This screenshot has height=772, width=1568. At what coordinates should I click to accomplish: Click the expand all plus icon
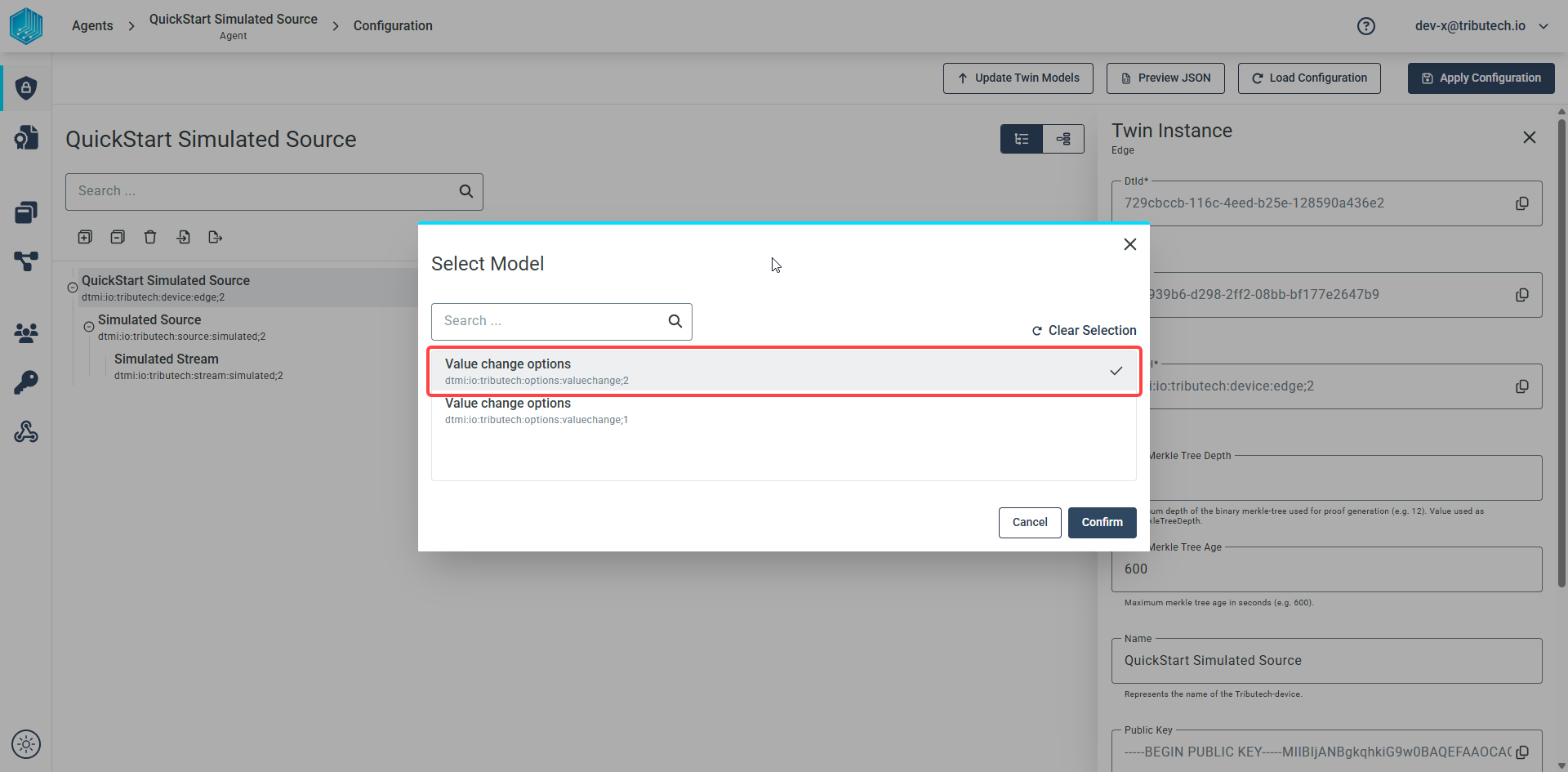tap(85, 237)
